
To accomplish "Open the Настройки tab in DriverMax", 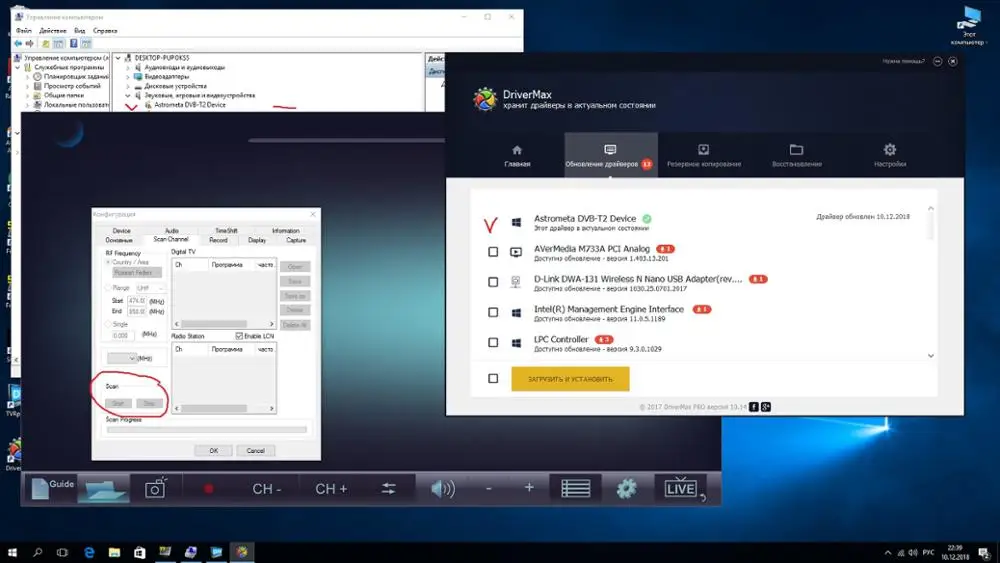I will pyautogui.click(x=890, y=156).
